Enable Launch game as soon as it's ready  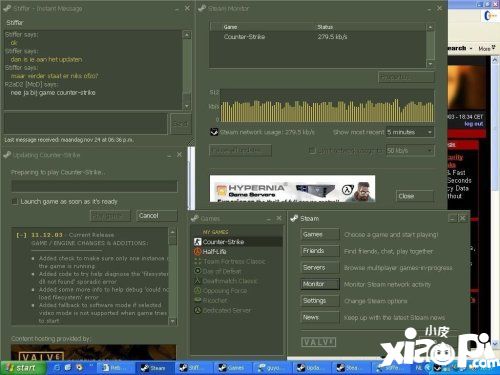coord(15,201)
